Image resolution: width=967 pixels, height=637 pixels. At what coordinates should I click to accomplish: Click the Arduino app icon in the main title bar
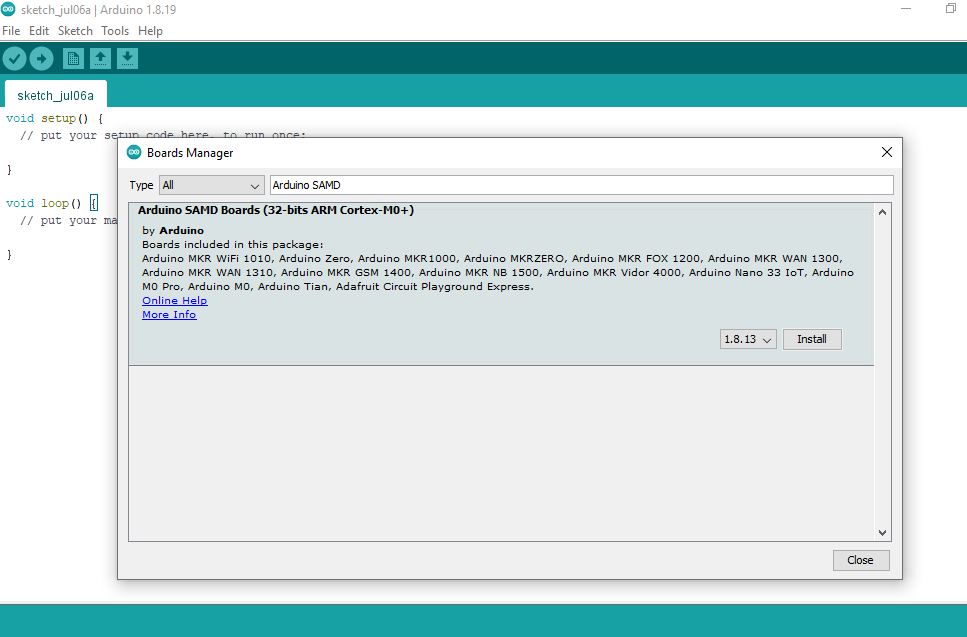8,9
